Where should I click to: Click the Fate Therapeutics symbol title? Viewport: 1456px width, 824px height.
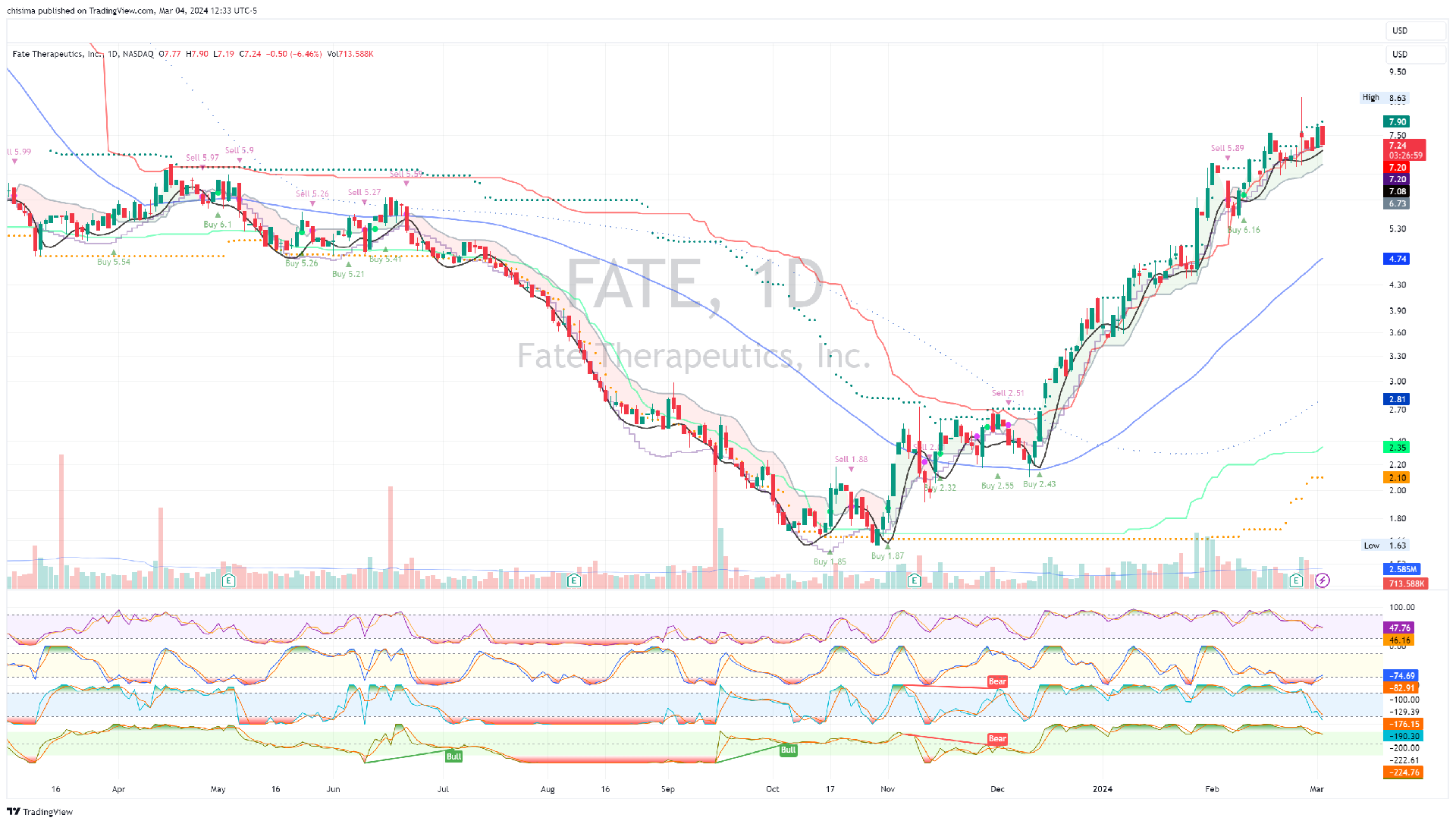[x=57, y=54]
